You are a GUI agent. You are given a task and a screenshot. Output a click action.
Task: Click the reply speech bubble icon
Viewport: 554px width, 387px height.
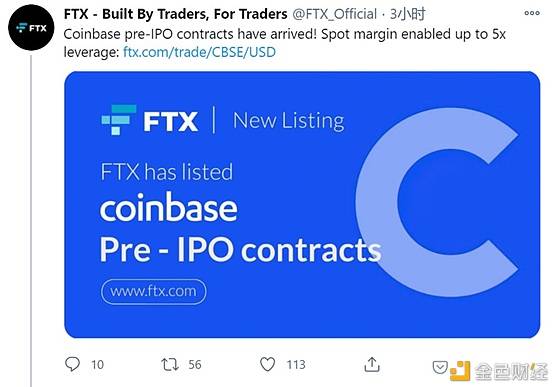72,364
